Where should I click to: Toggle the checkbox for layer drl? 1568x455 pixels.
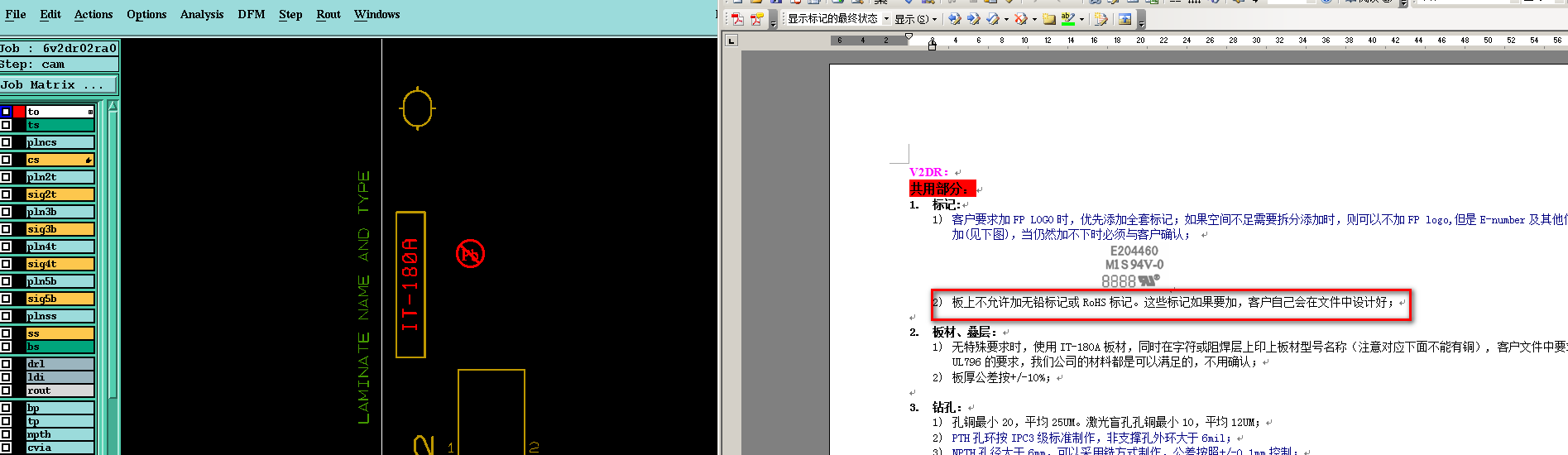tap(6, 363)
